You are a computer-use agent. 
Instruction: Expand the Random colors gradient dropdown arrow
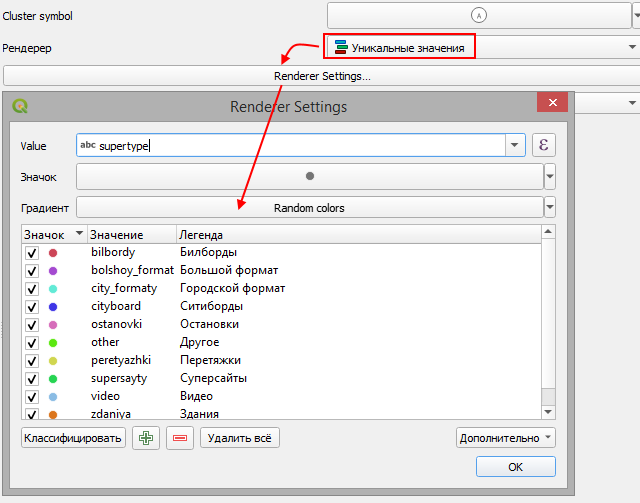[549, 208]
